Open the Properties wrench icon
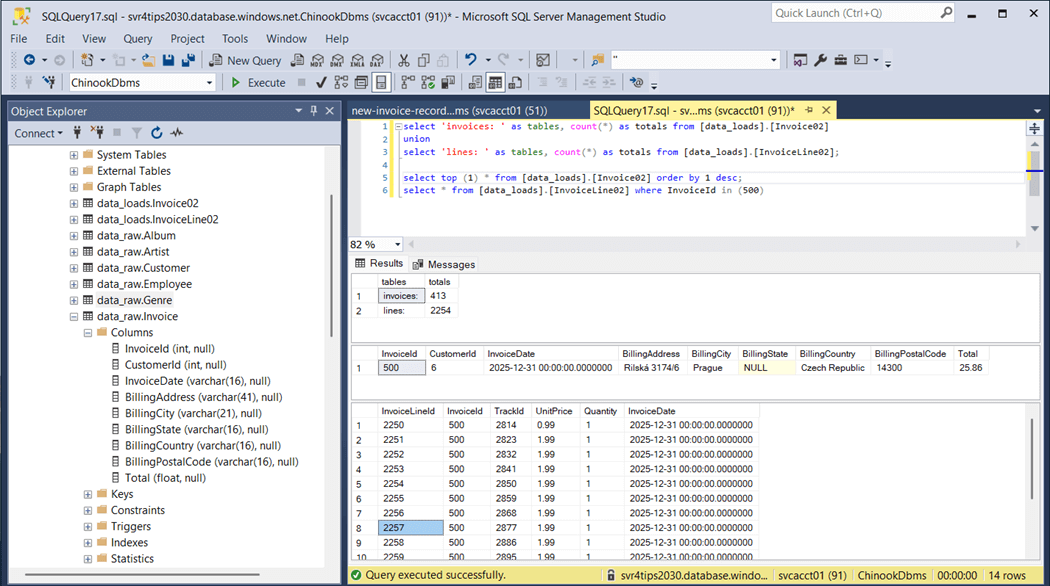Screen dimensions: 1050x586 [x=821, y=60]
